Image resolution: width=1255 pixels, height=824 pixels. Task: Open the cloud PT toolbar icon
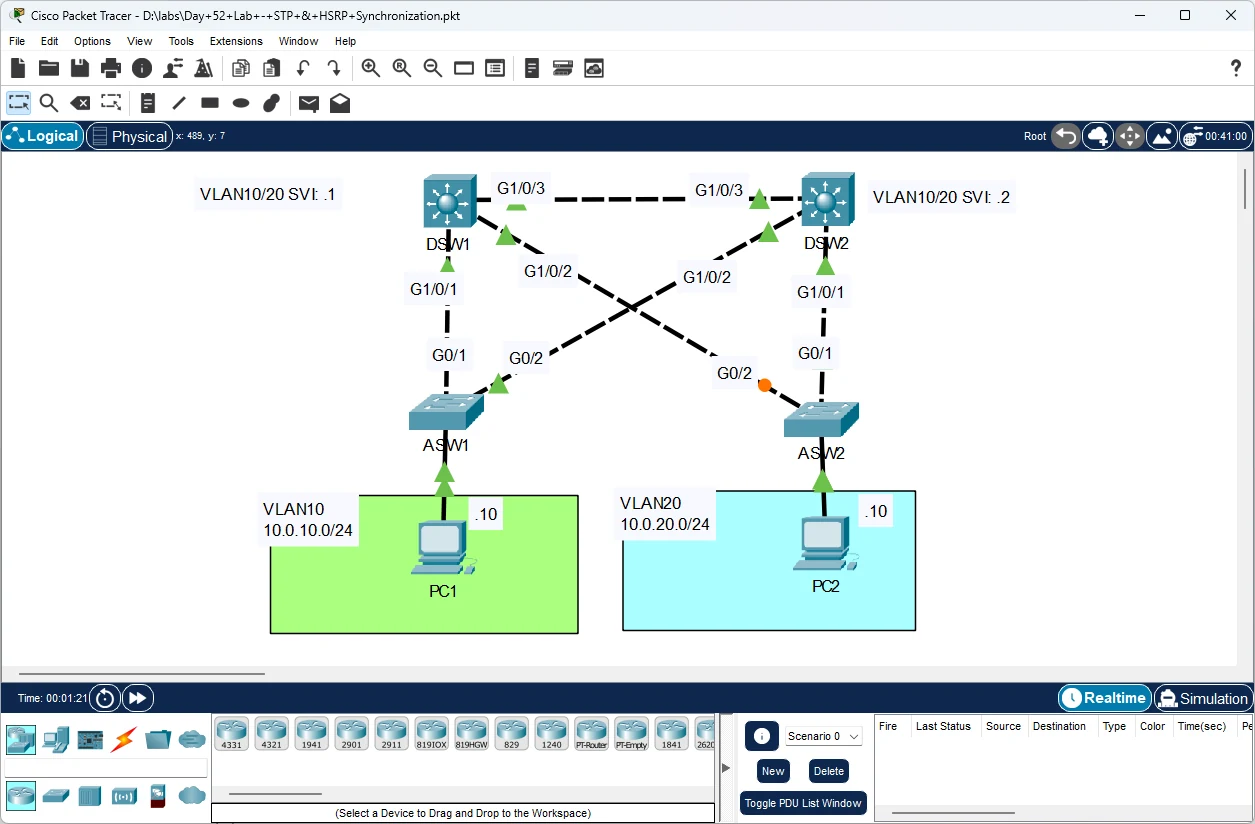point(594,68)
